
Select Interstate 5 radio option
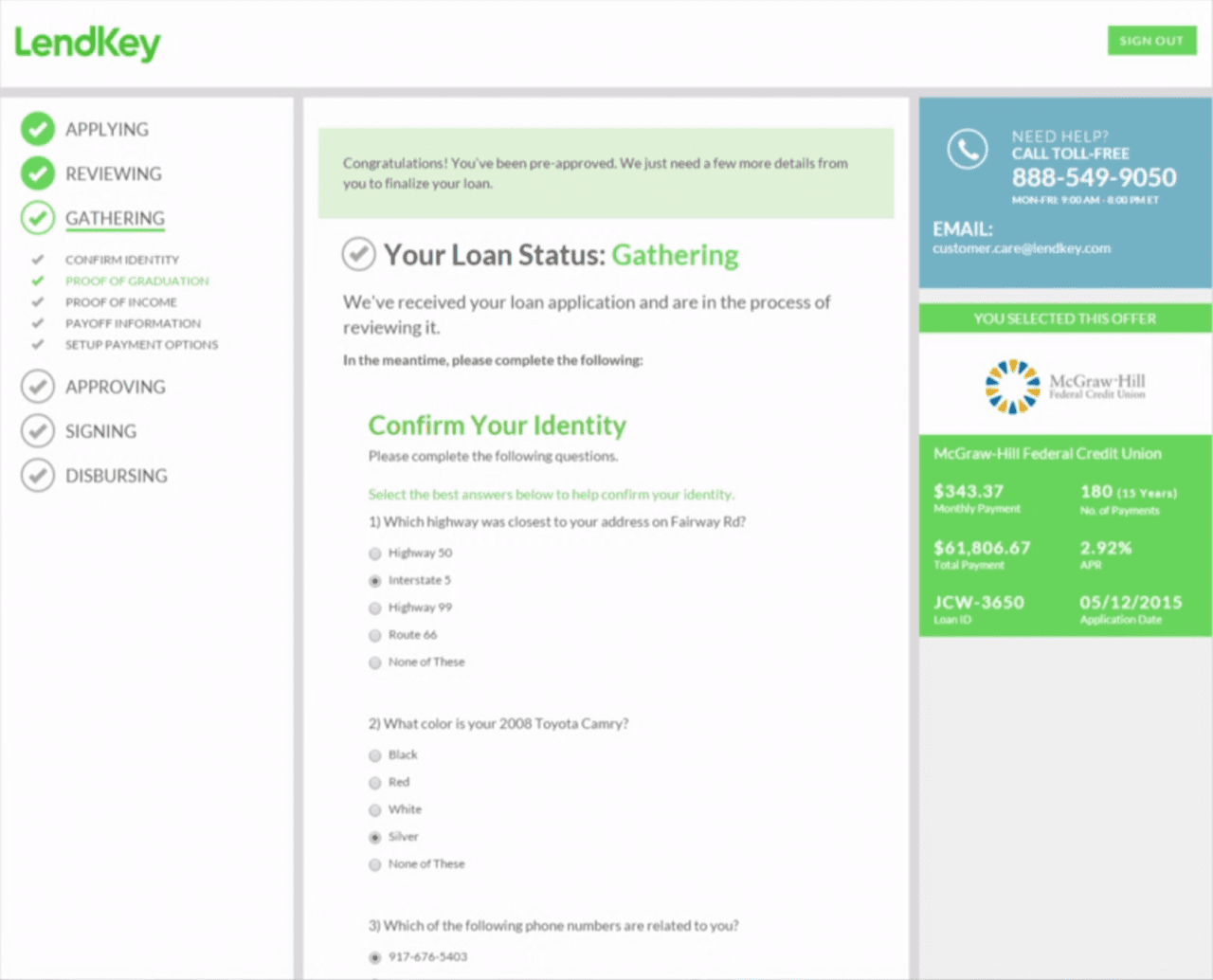(x=375, y=581)
